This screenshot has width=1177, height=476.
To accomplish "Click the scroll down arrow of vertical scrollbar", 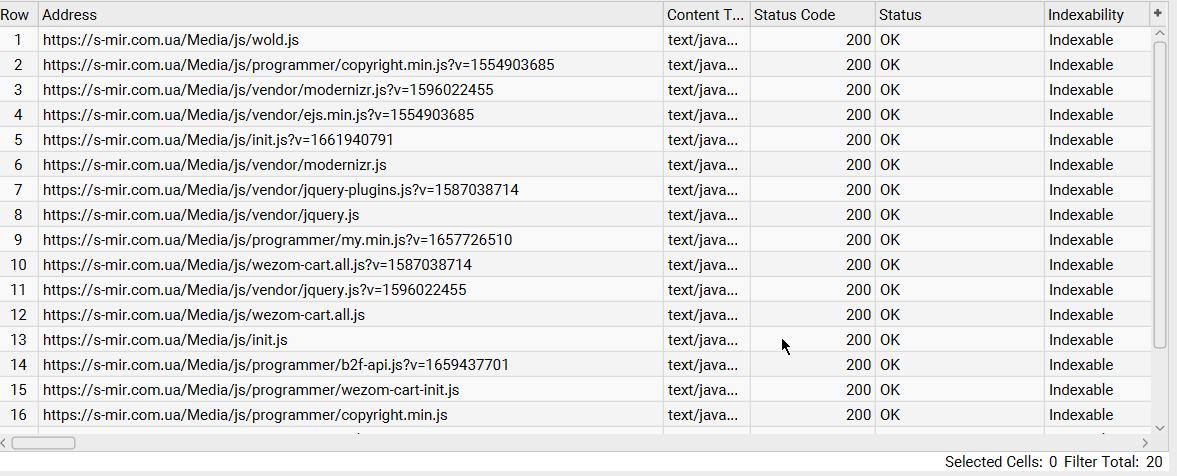I will click(1160, 427).
